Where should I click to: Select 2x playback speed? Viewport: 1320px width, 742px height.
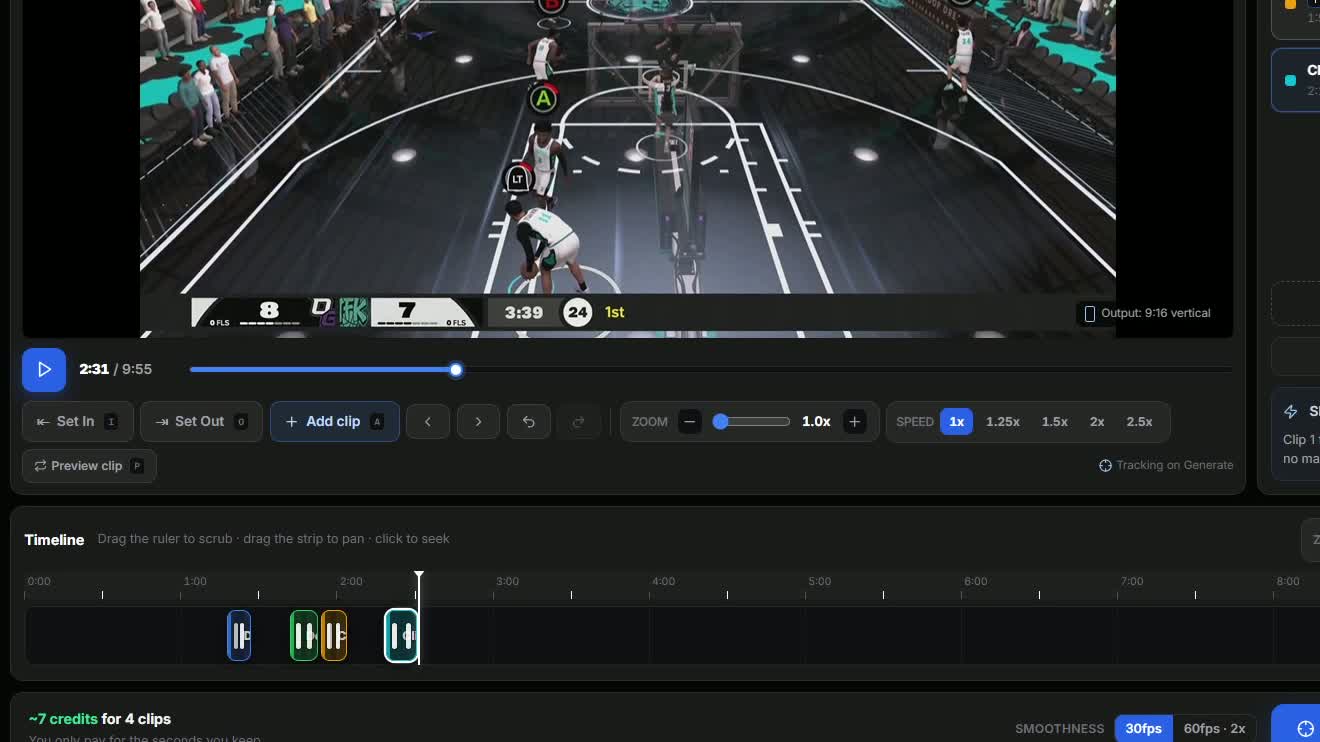(x=1097, y=422)
